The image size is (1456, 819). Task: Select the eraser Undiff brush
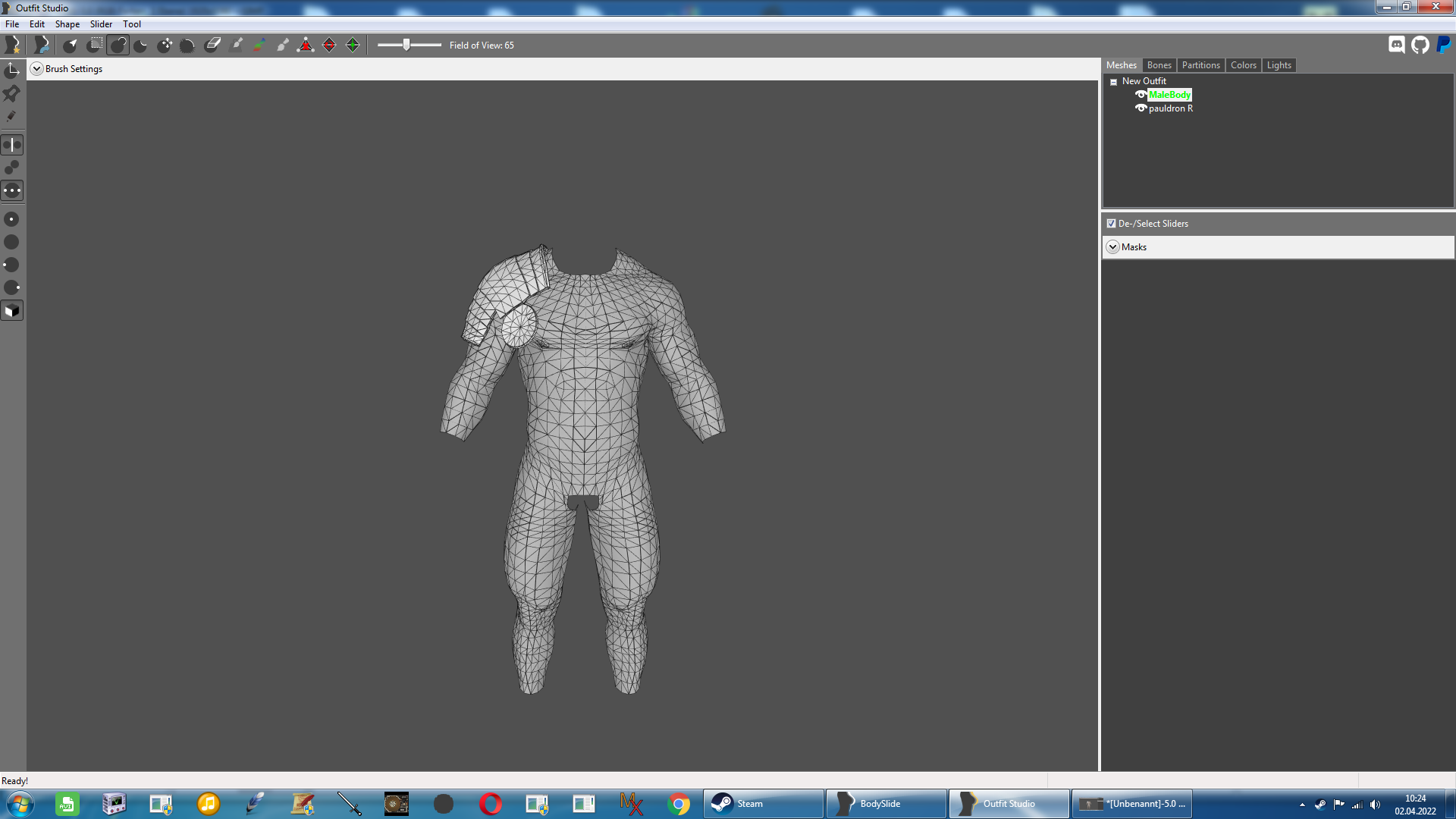click(x=212, y=45)
